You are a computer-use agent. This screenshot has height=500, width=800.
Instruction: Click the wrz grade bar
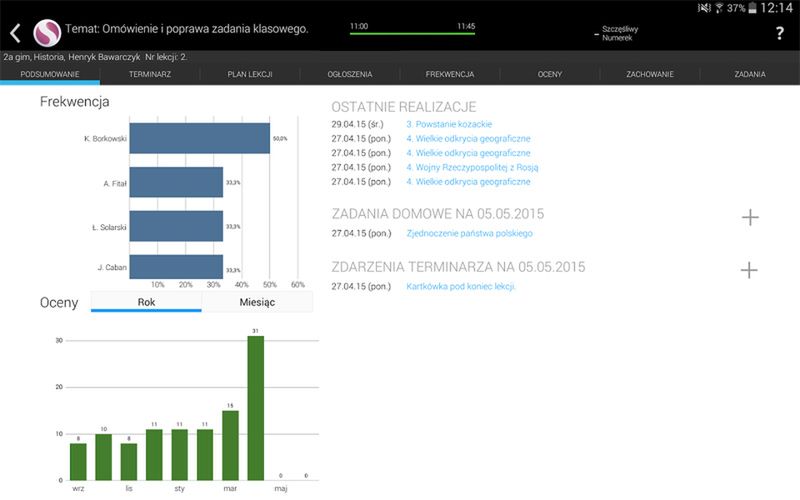click(x=78, y=461)
